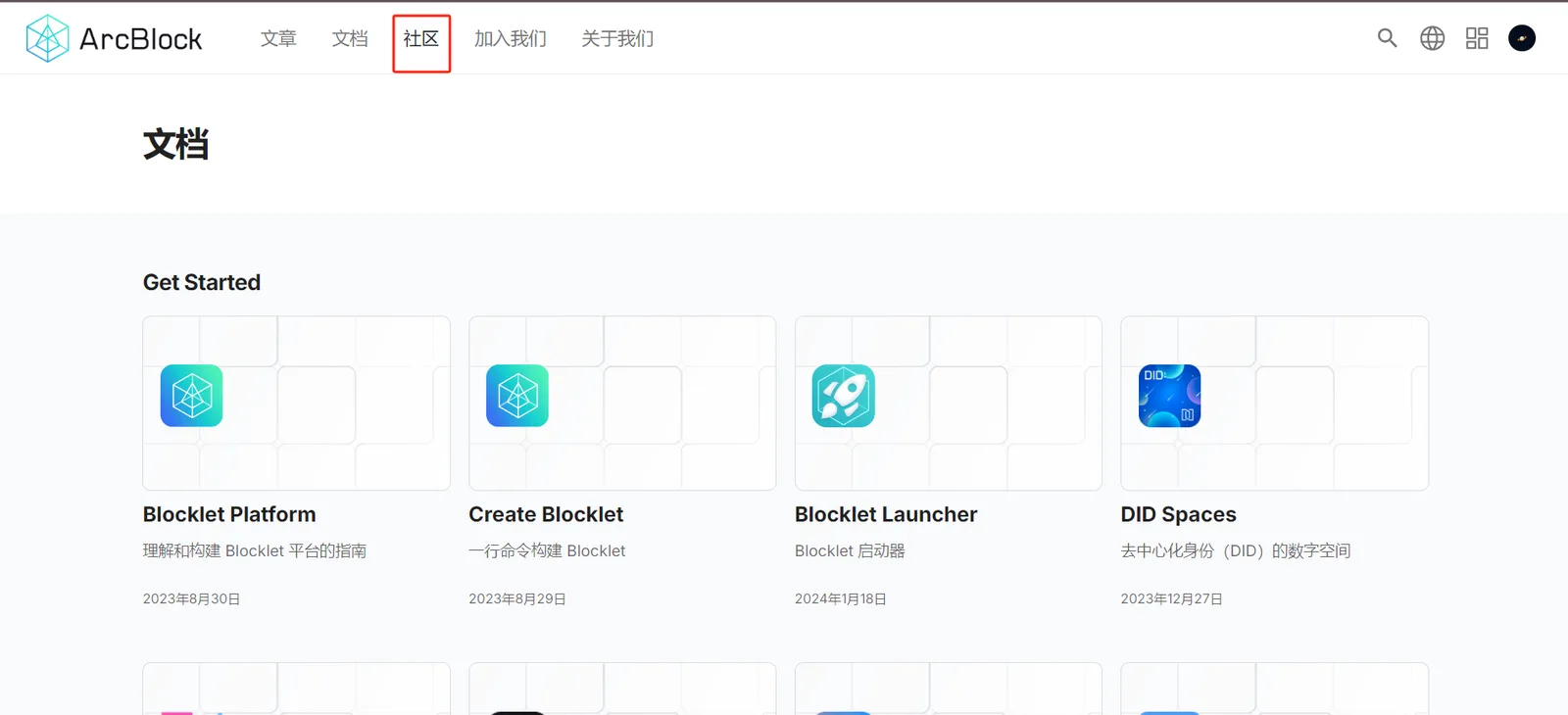
Task: Open the 文章 menu item
Action: pos(278,38)
